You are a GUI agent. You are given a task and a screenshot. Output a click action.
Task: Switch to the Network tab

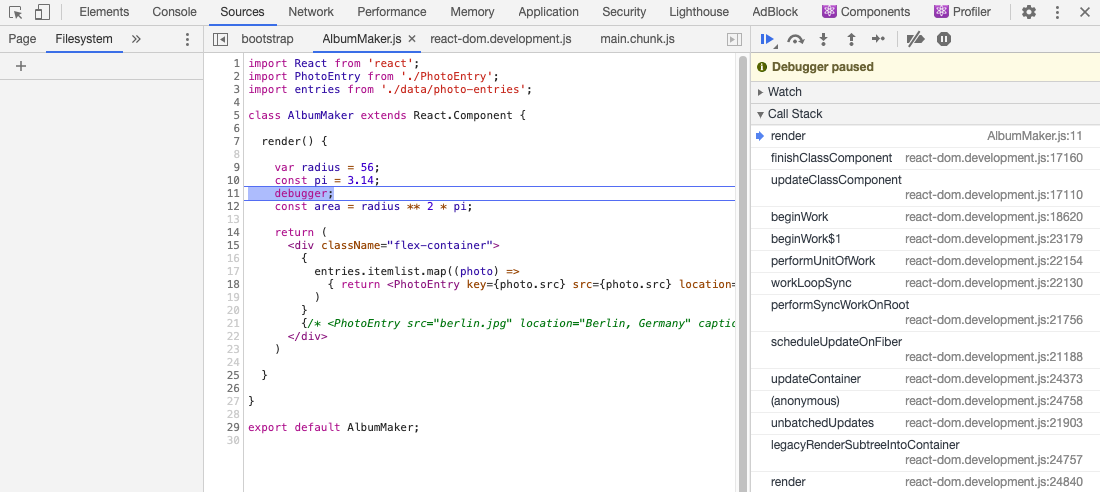(x=311, y=12)
